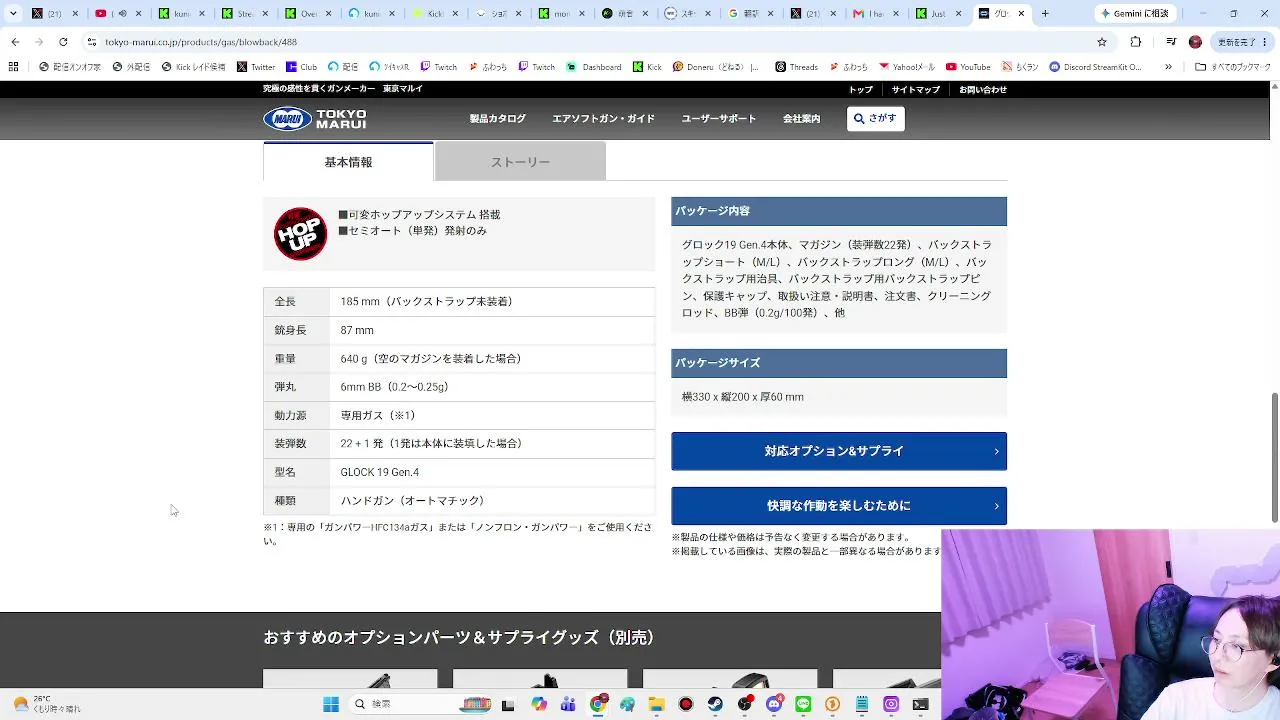The height and width of the screenshot is (720, 1280).
Task: Click the HOP UP badge icon
Action: [300, 234]
